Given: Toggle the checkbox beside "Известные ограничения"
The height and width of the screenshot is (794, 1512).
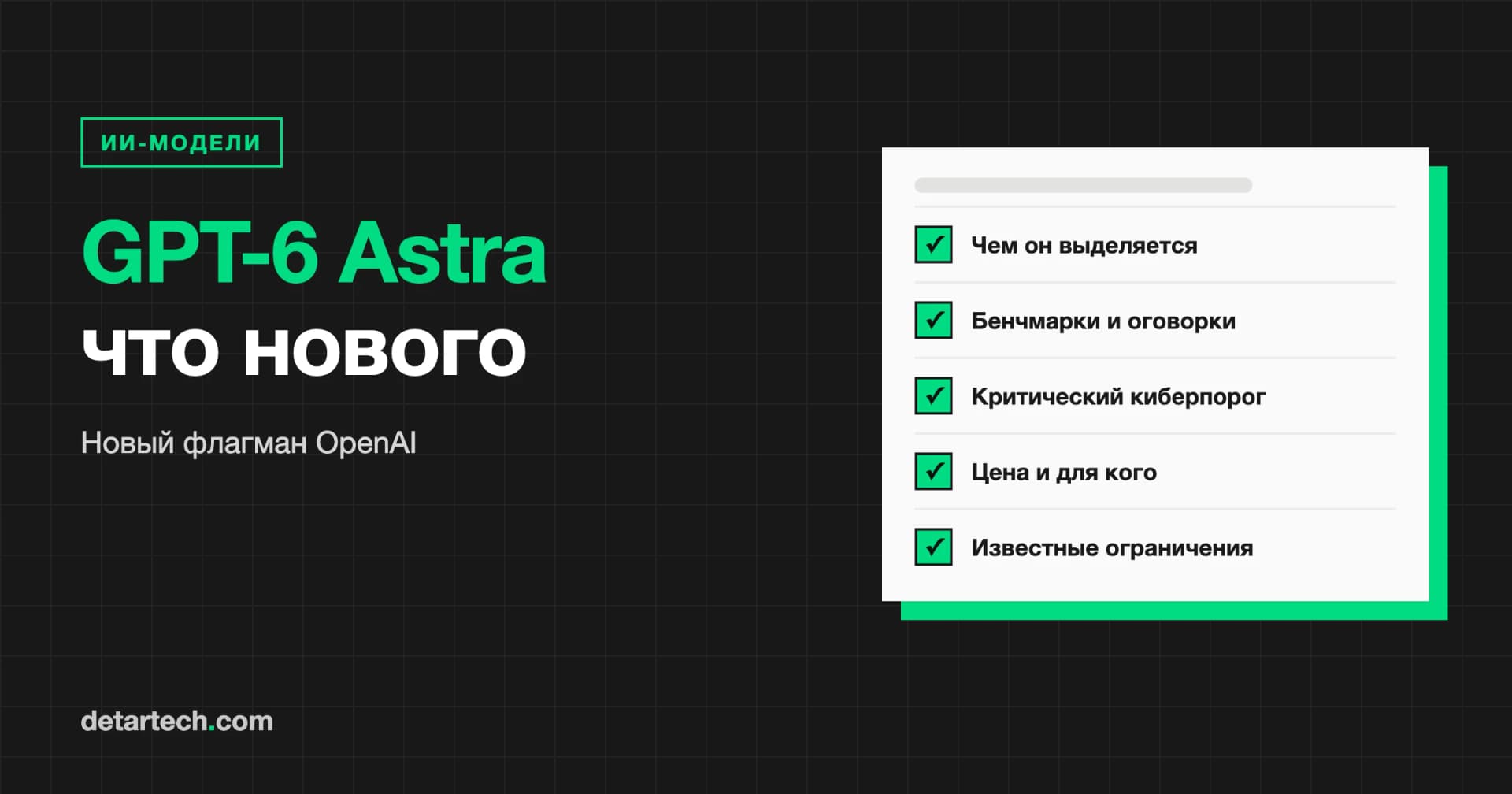Looking at the screenshot, I should [x=933, y=547].
